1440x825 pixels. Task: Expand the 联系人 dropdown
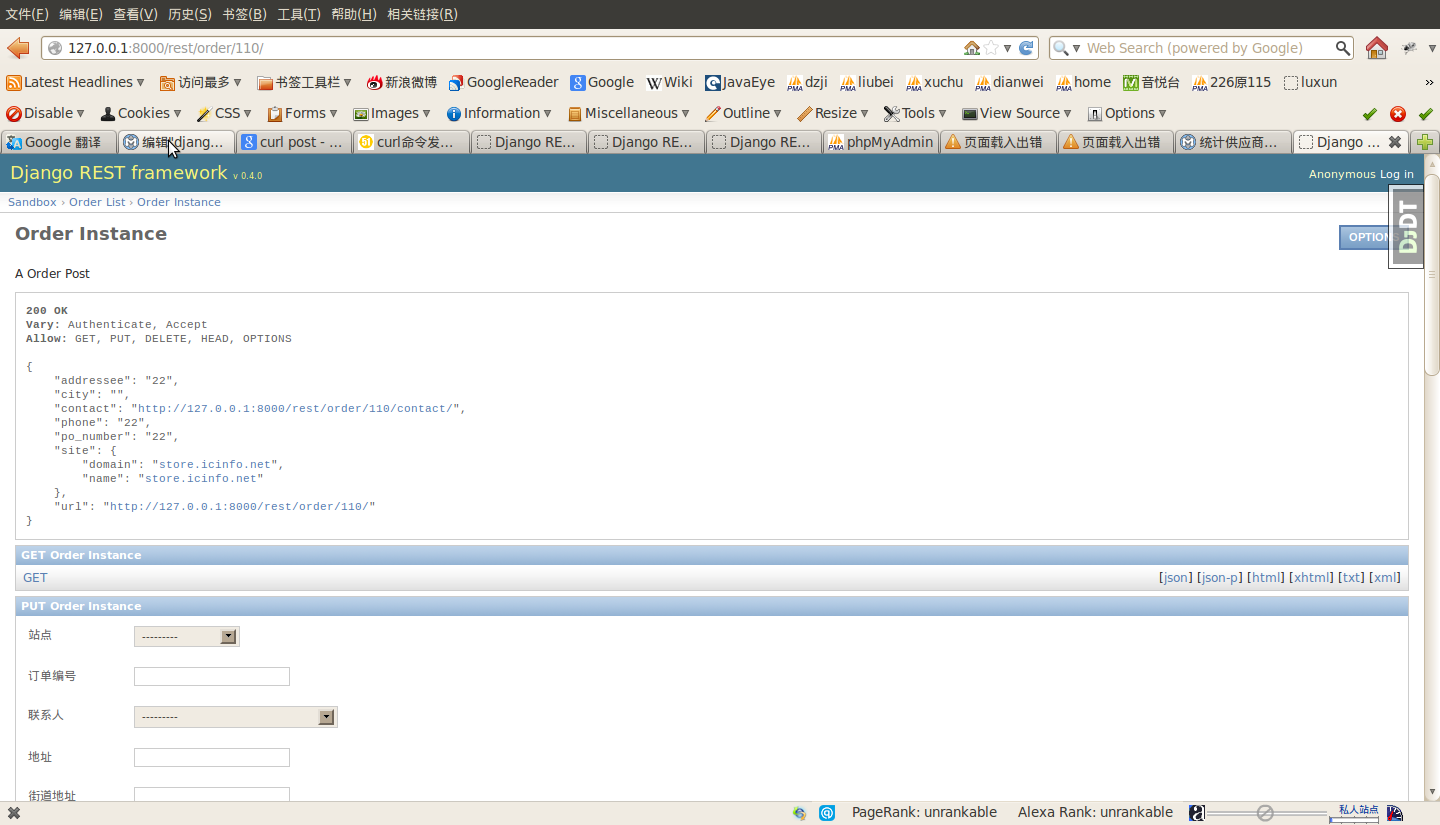pyautogui.click(x=326, y=717)
